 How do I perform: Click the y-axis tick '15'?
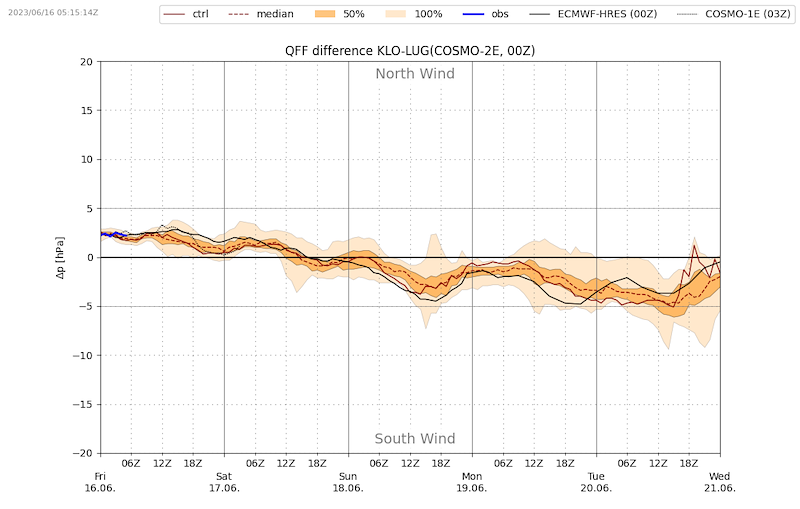click(87, 111)
